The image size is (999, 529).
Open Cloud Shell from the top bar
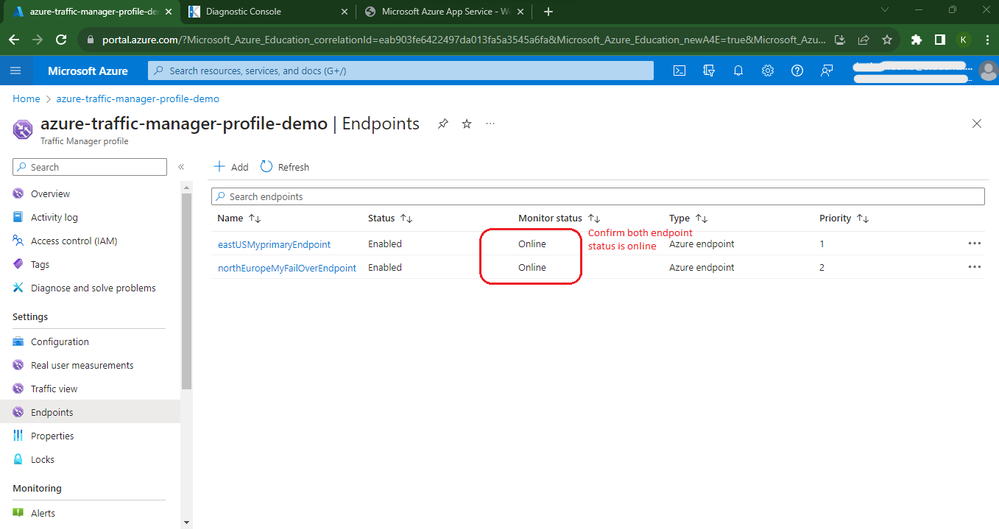click(679, 71)
